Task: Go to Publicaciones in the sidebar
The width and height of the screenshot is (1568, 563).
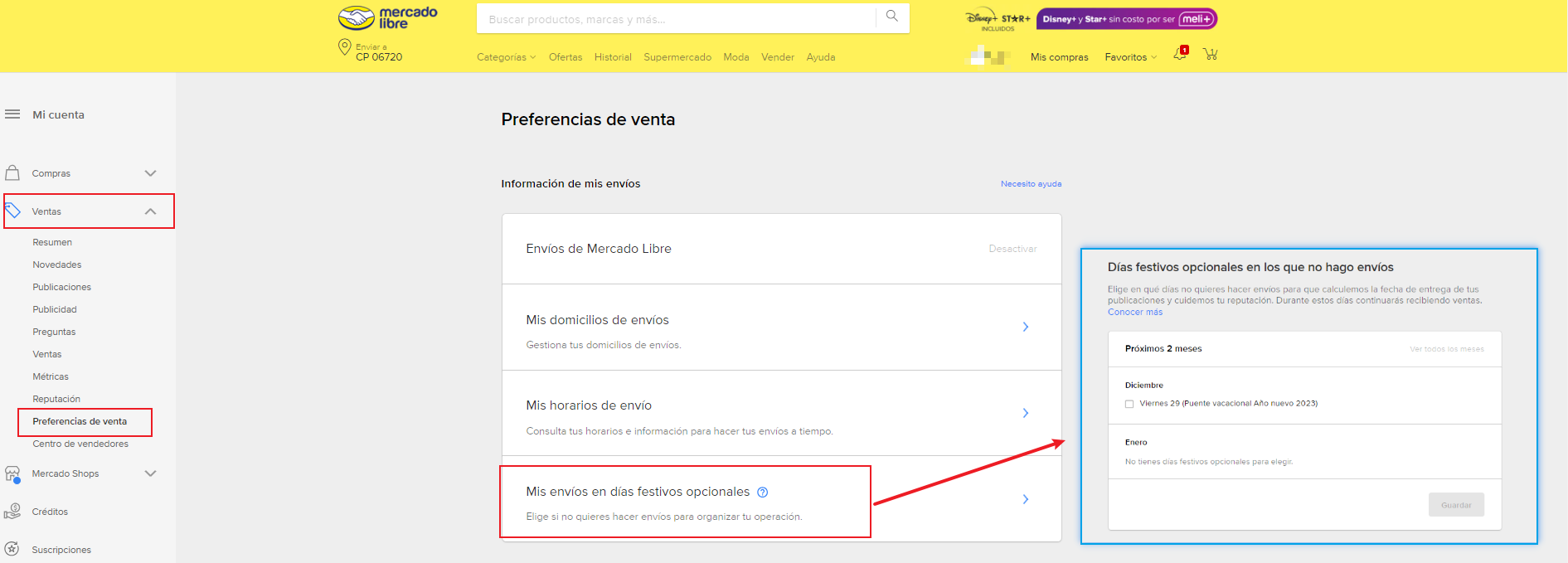Action: pos(62,287)
